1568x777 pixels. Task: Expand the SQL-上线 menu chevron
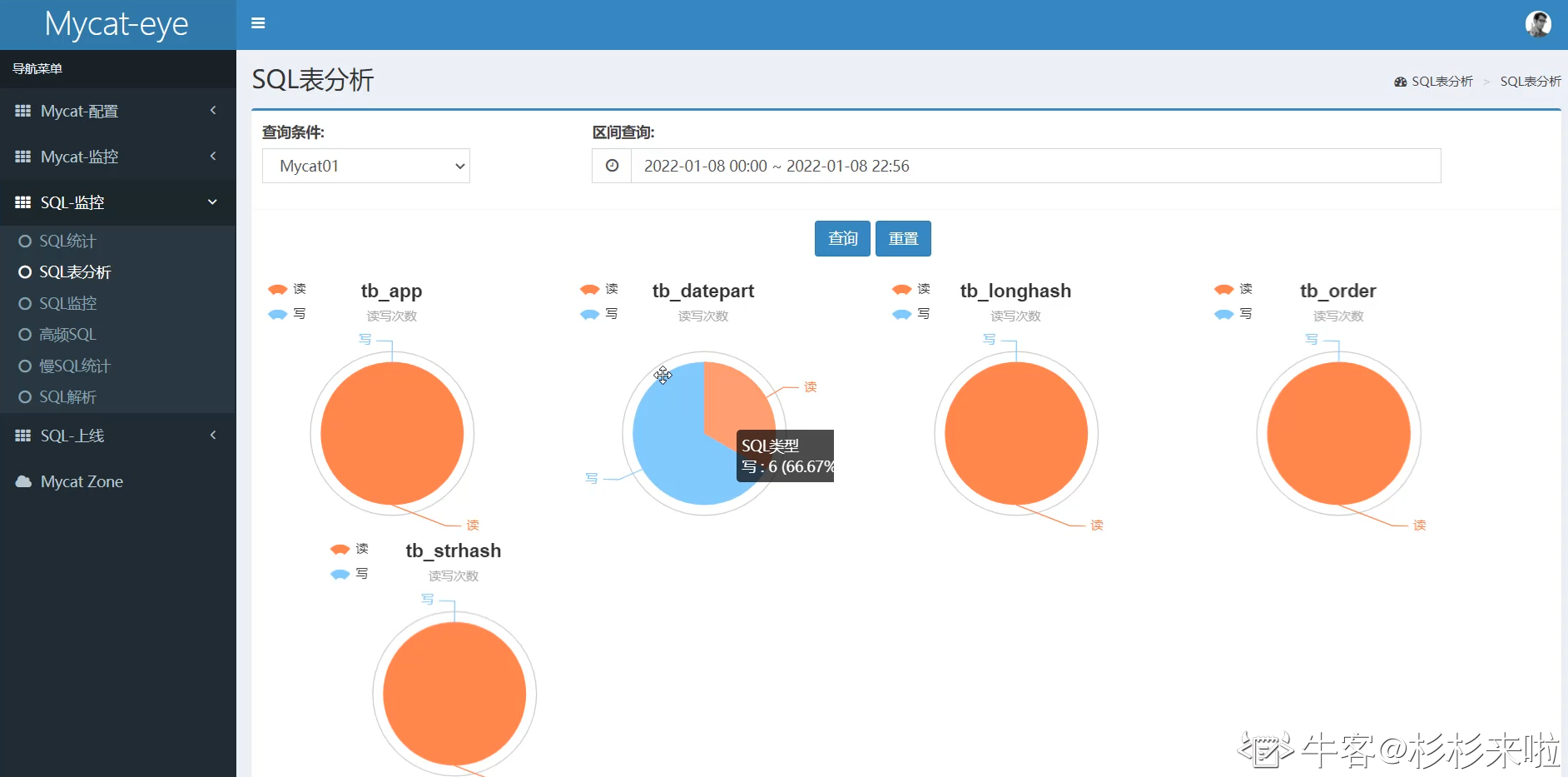(213, 435)
